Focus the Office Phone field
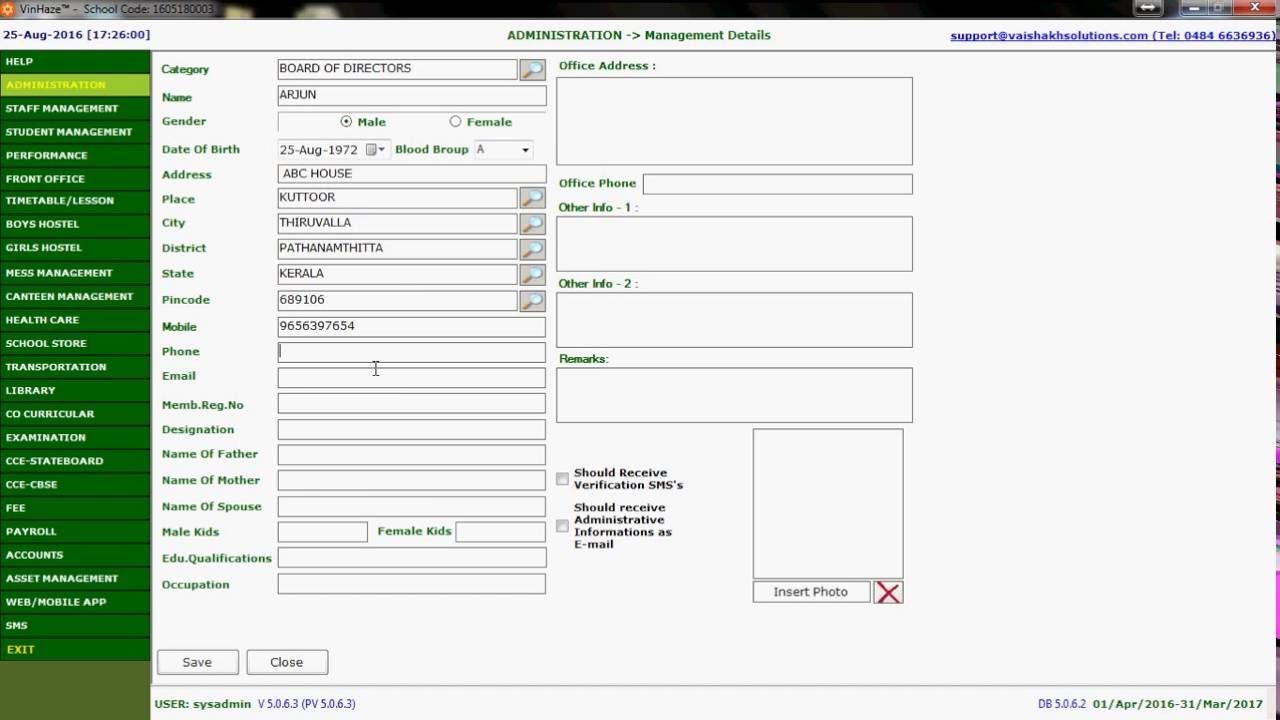The image size is (1280, 720). [x=778, y=184]
